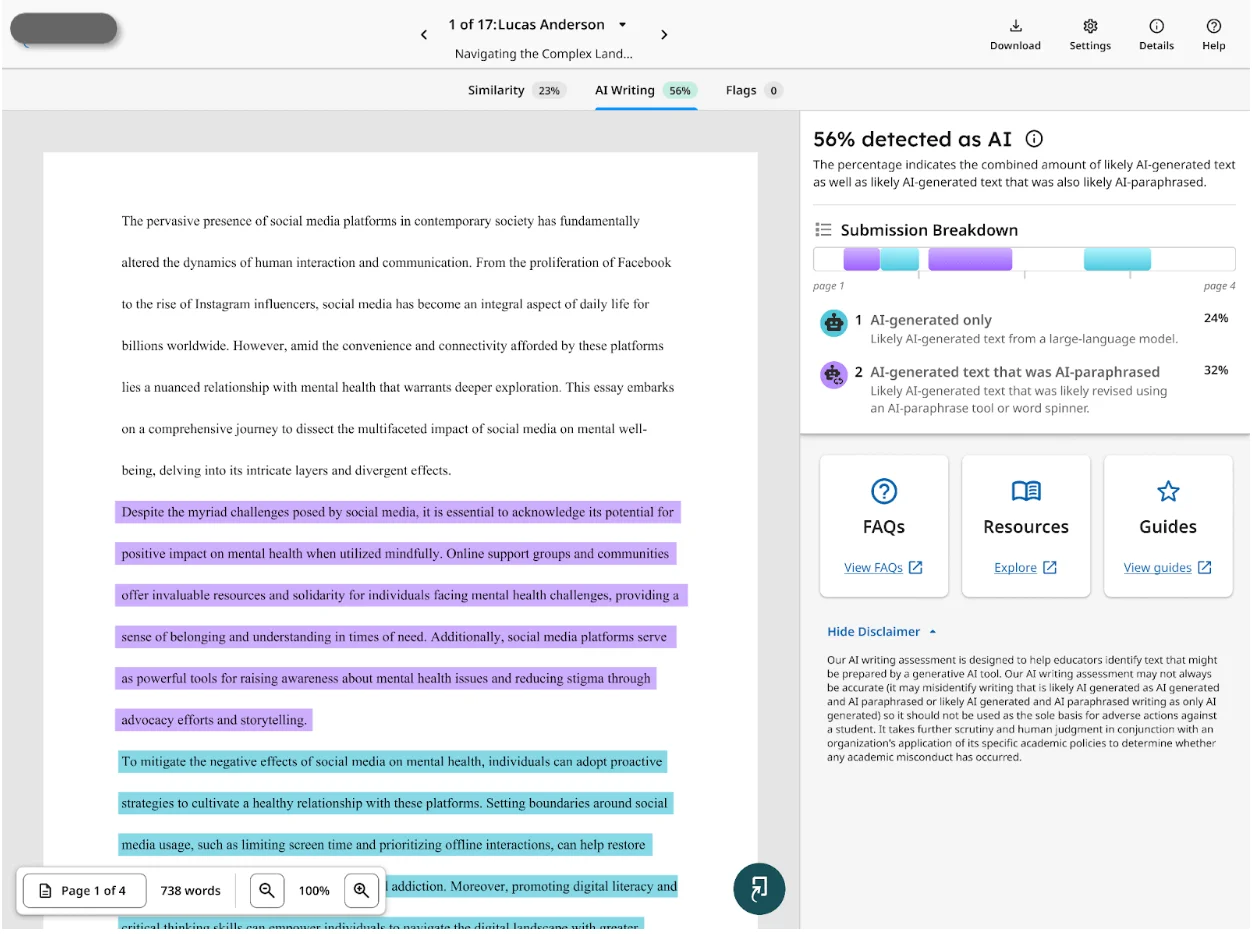Screen dimensions: 1258x934
Task: Click the first cyan segment in breakdown bar
Action: (x=899, y=259)
